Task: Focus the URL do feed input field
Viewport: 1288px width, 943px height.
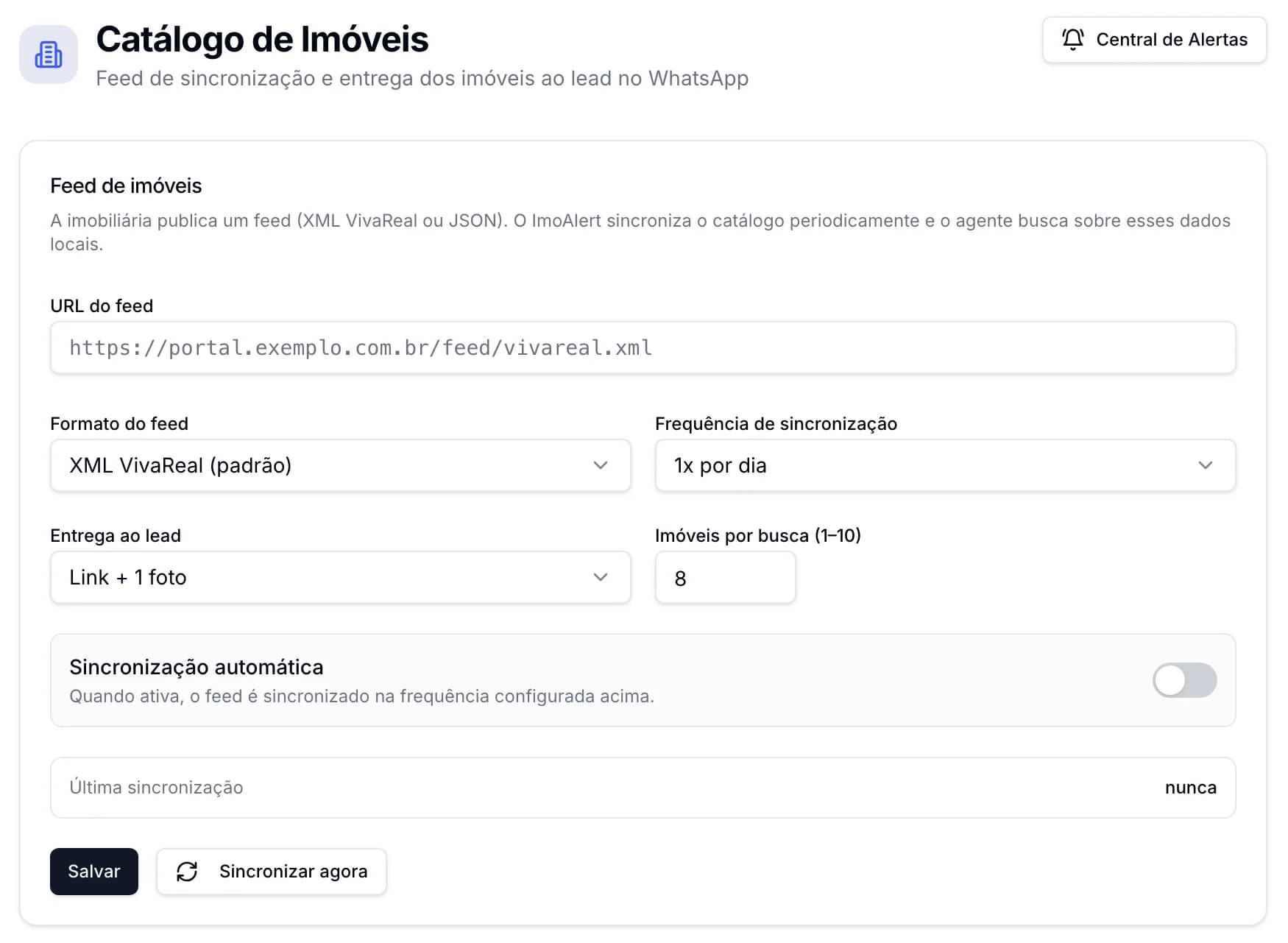Action: pos(643,347)
